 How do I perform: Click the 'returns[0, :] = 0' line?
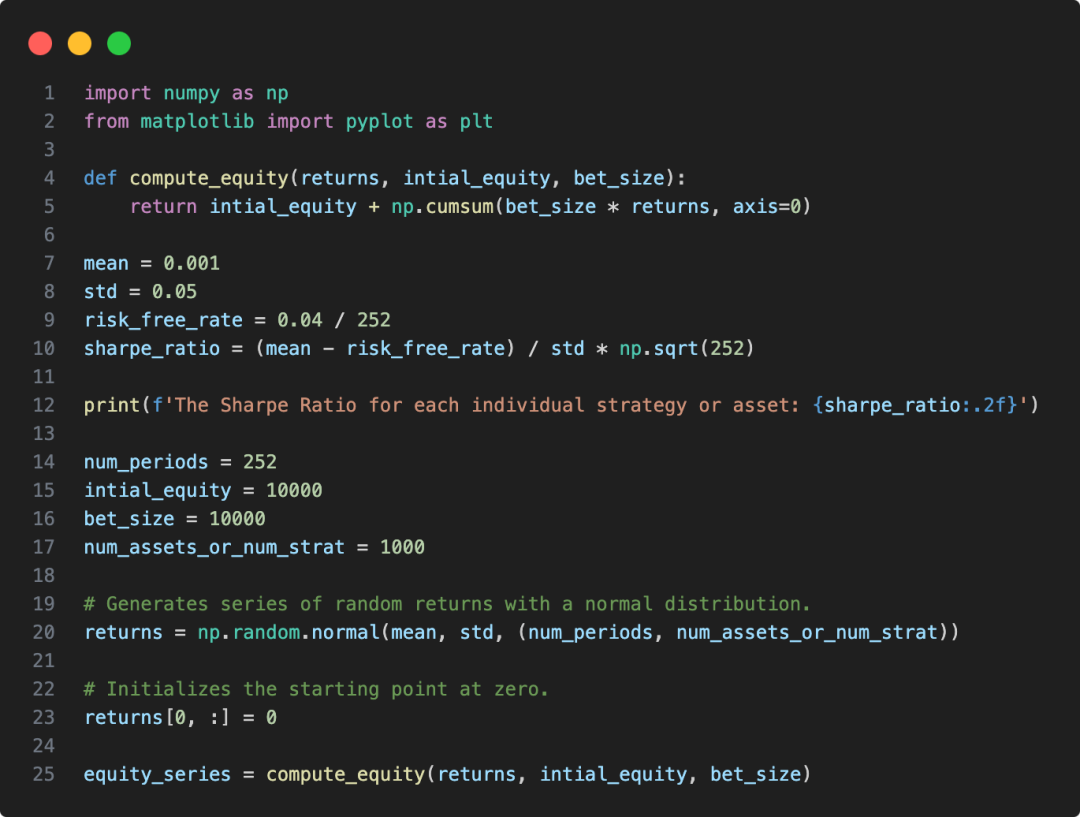(x=180, y=718)
